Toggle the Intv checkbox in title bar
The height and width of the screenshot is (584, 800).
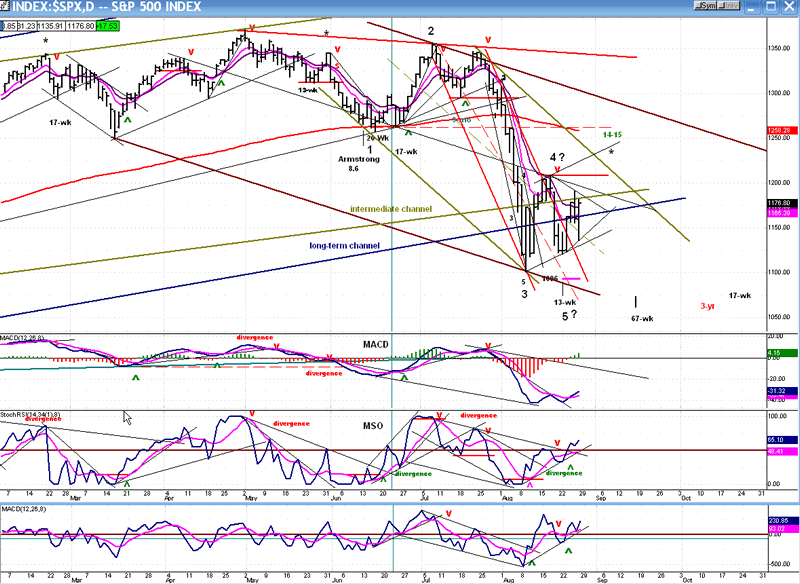pos(729,6)
